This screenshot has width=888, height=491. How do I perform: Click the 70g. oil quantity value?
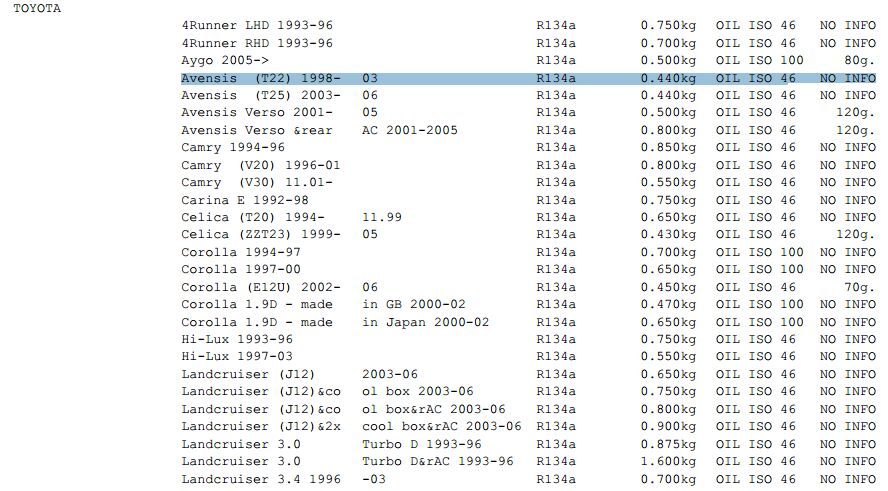pyautogui.click(x=859, y=286)
